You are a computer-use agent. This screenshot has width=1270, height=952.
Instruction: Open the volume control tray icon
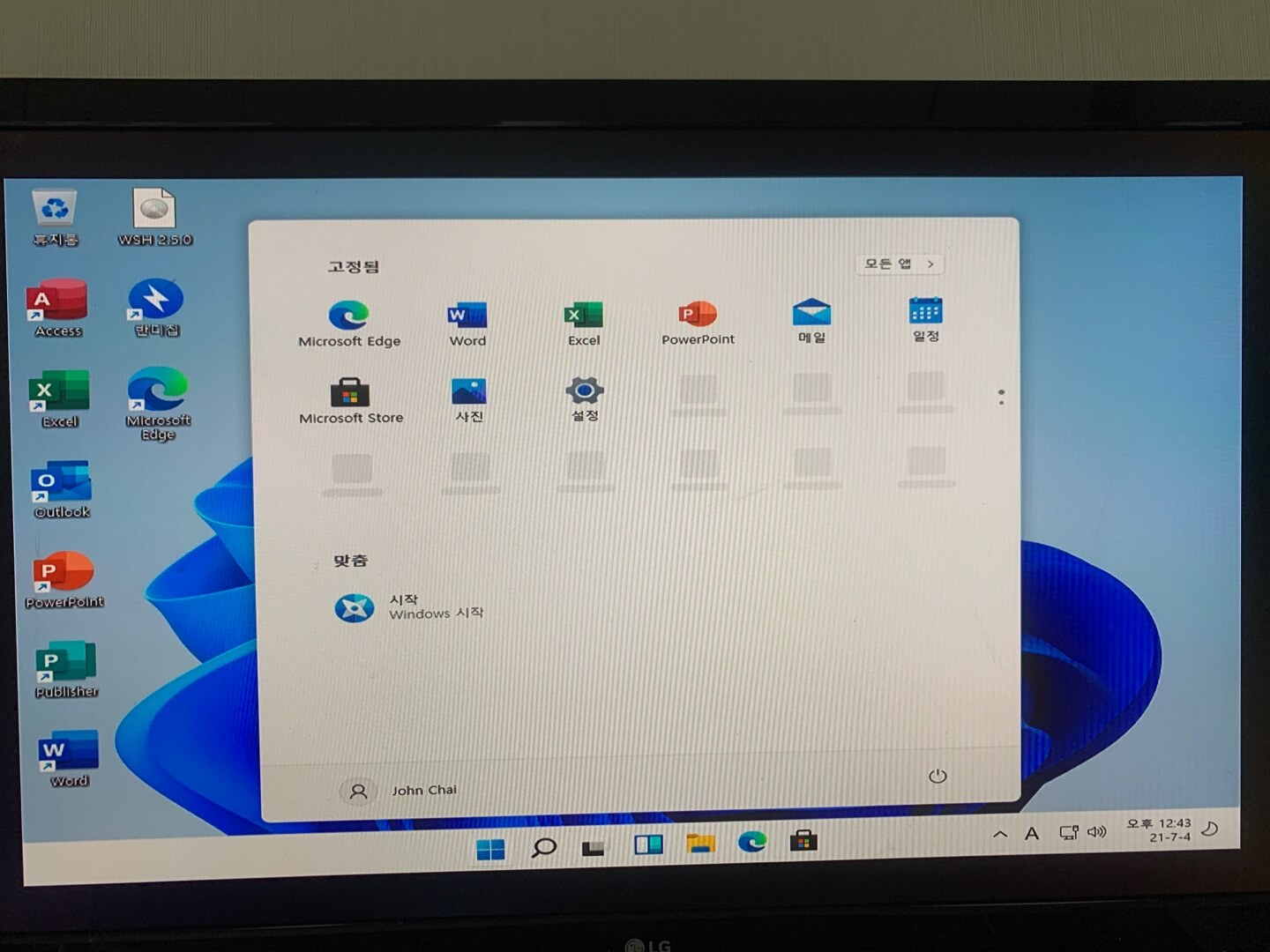[x=1096, y=831]
